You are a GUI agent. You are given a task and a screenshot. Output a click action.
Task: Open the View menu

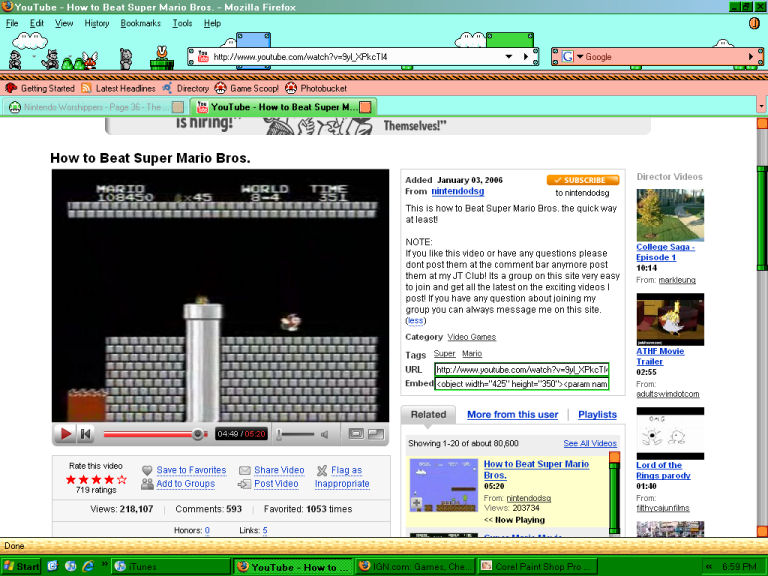tap(64, 23)
